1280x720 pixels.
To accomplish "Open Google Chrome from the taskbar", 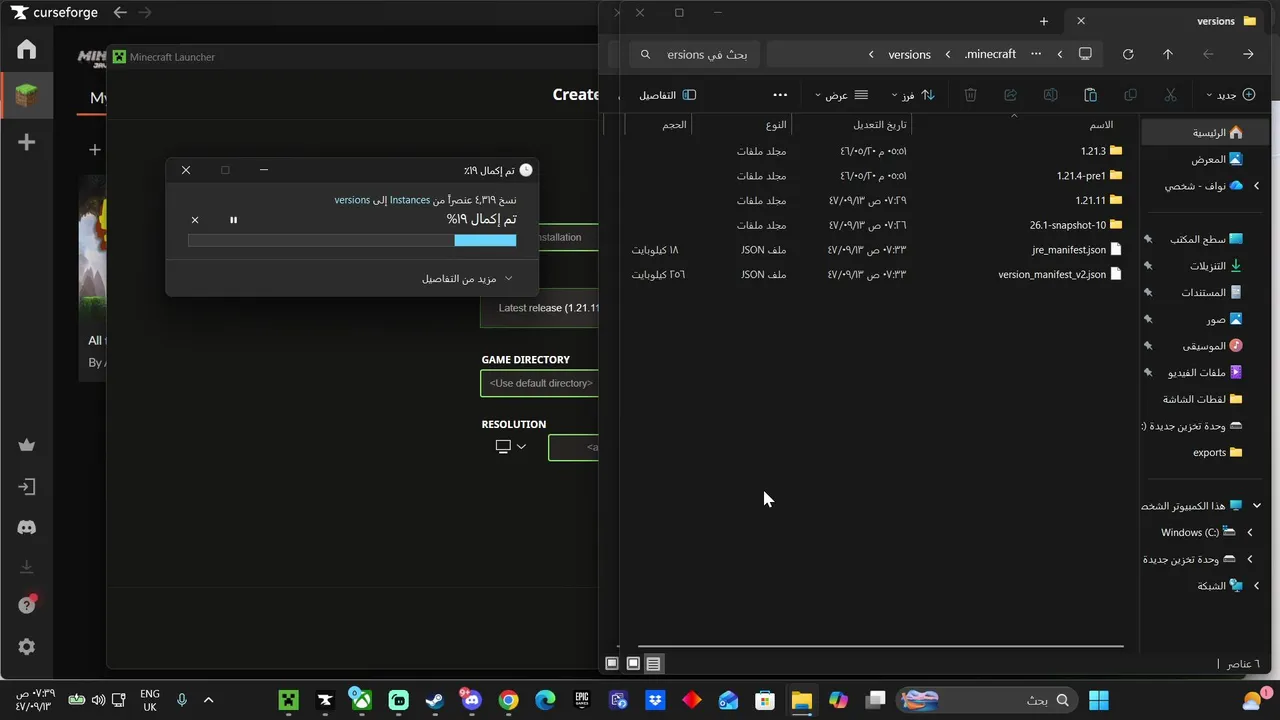I will click(508, 700).
